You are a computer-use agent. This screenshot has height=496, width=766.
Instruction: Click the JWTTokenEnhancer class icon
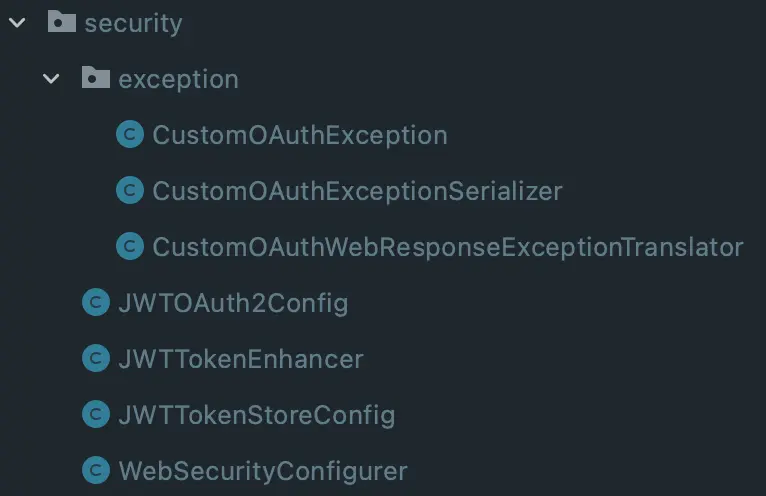point(96,358)
